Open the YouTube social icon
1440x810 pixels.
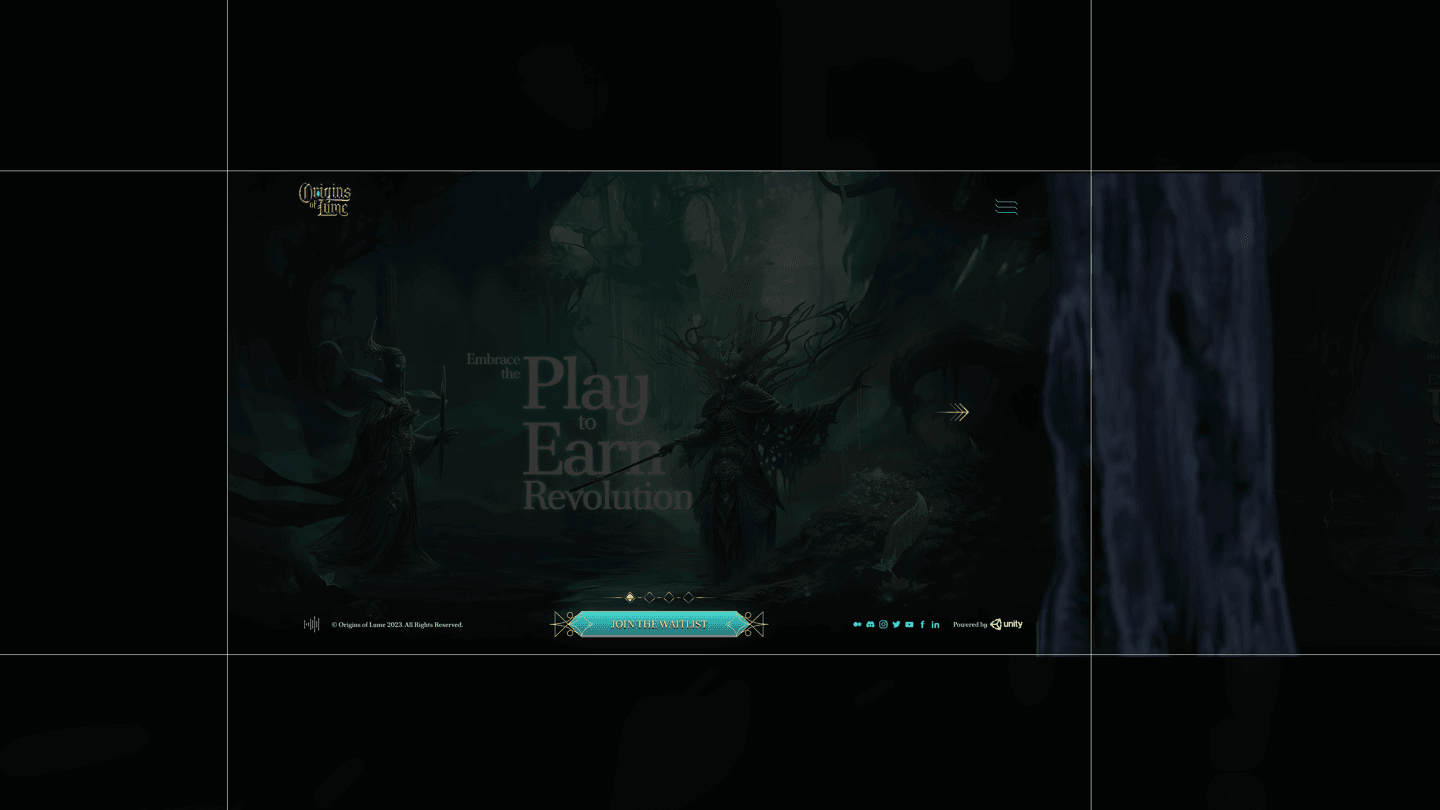(x=909, y=624)
